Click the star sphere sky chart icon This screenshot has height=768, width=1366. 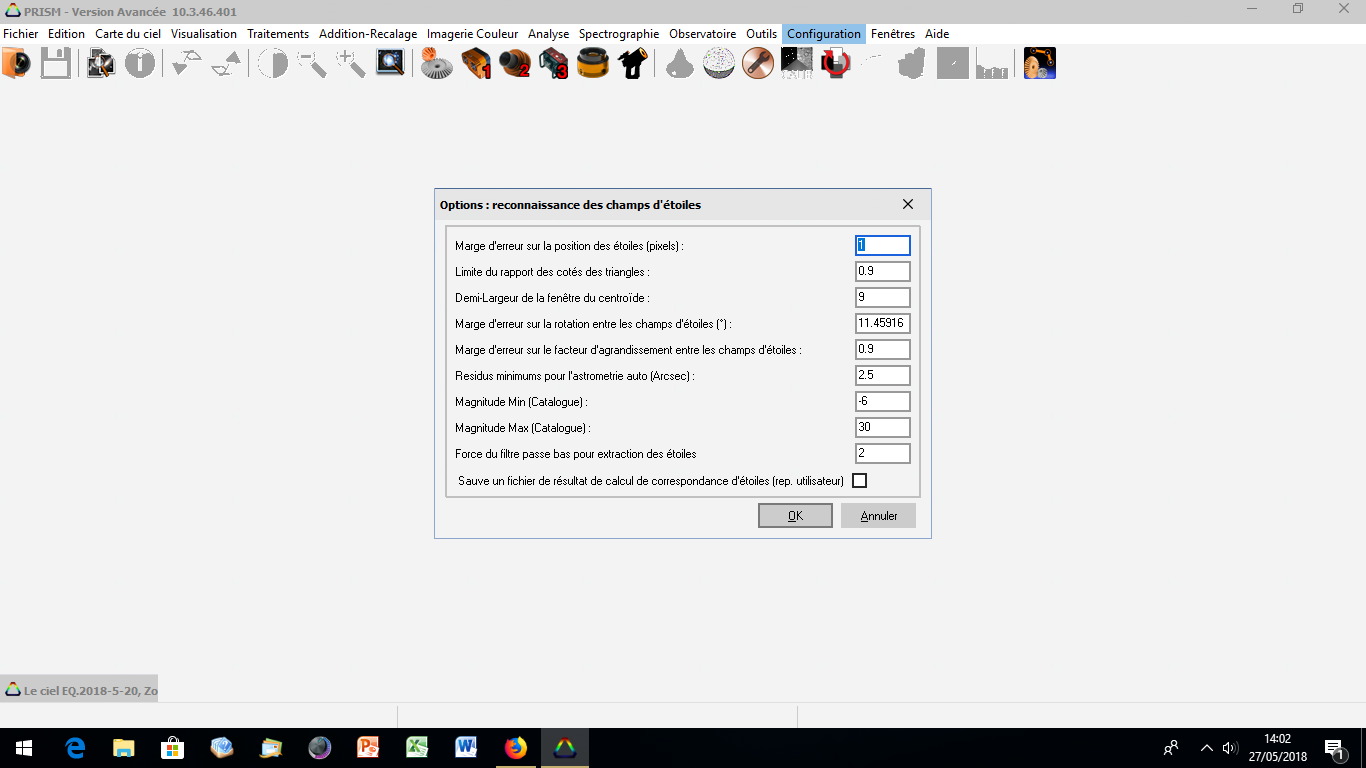click(x=719, y=64)
